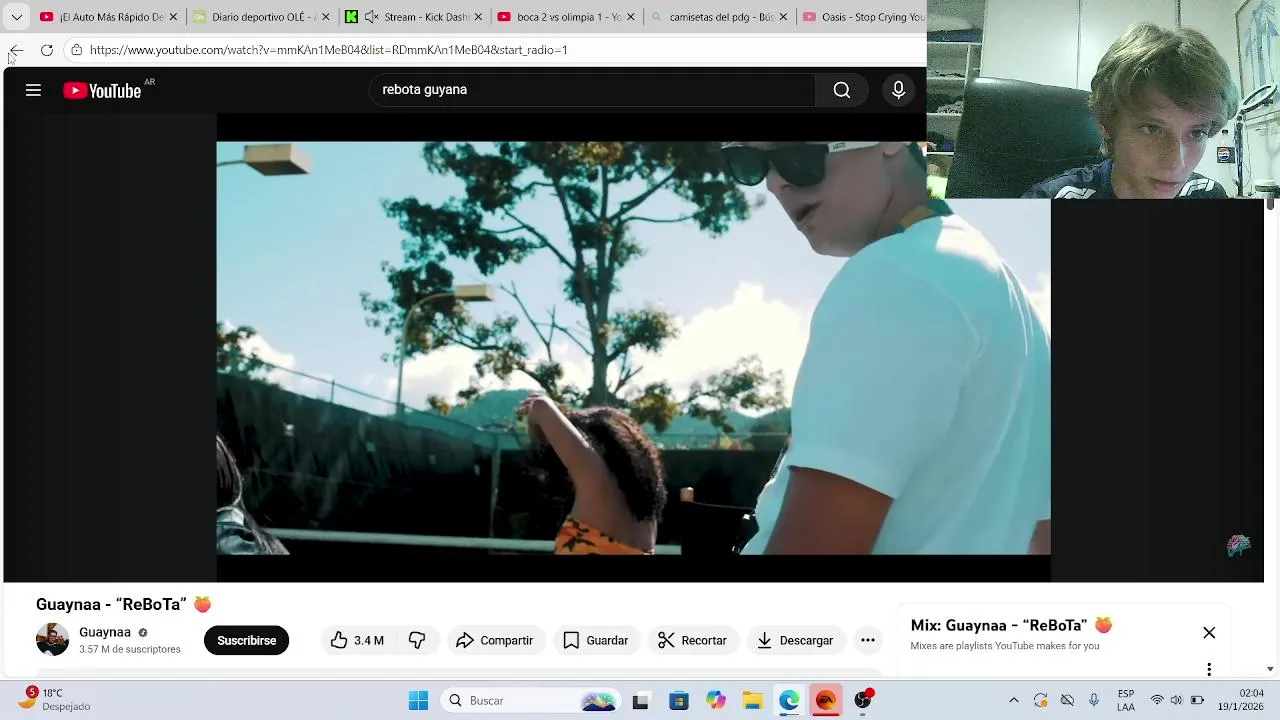Go back with browser back arrow
The image size is (1280, 720).
pyautogui.click(x=16, y=50)
